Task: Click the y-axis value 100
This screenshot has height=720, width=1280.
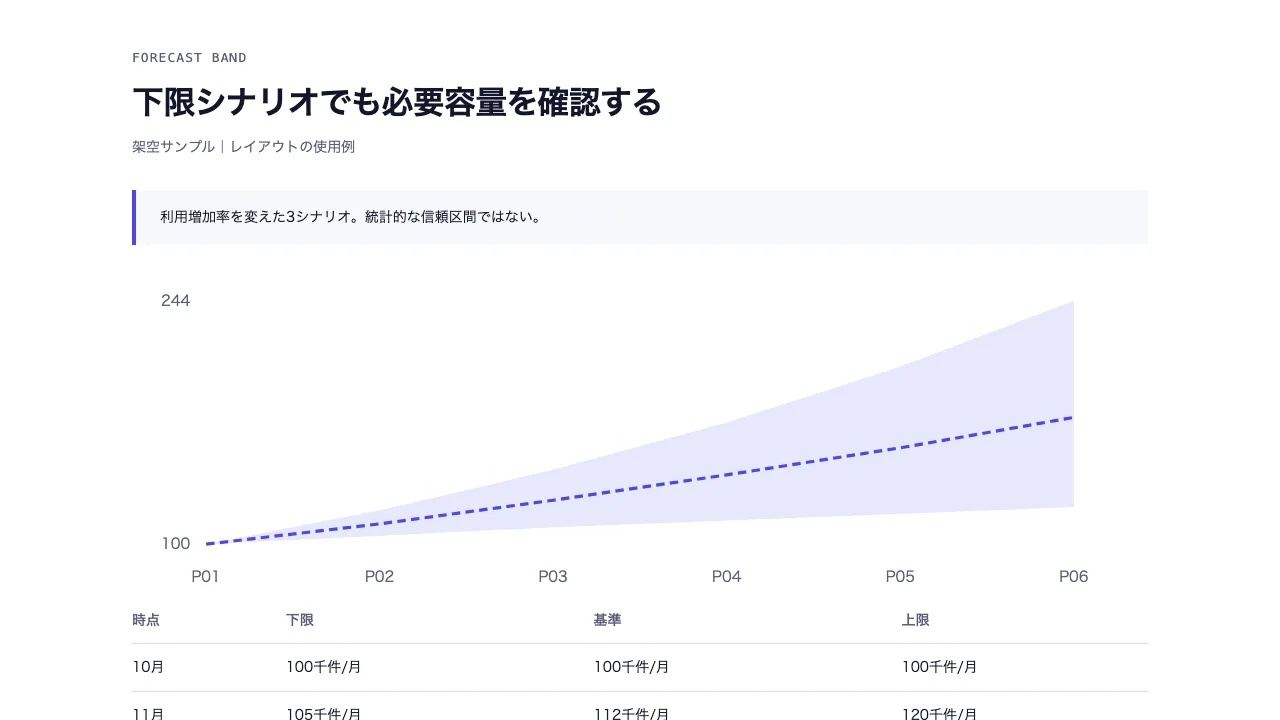Action: click(x=175, y=544)
